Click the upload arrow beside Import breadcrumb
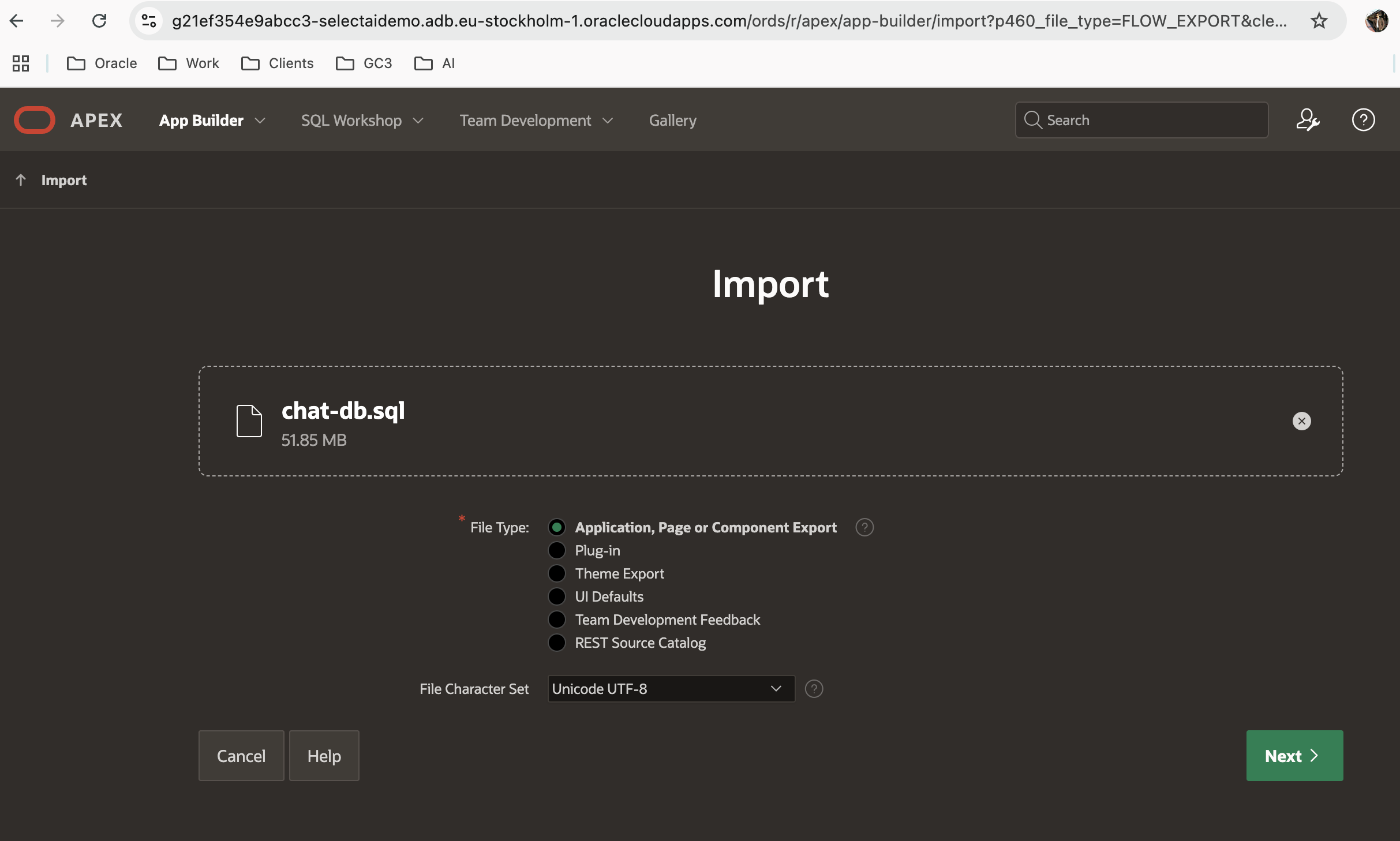1400x841 pixels. (x=21, y=180)
